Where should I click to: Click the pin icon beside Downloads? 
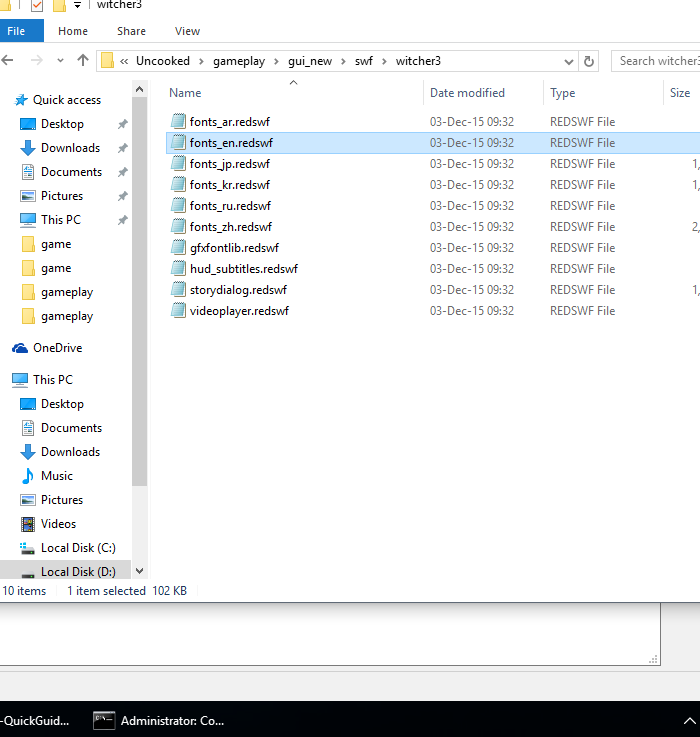122,148
